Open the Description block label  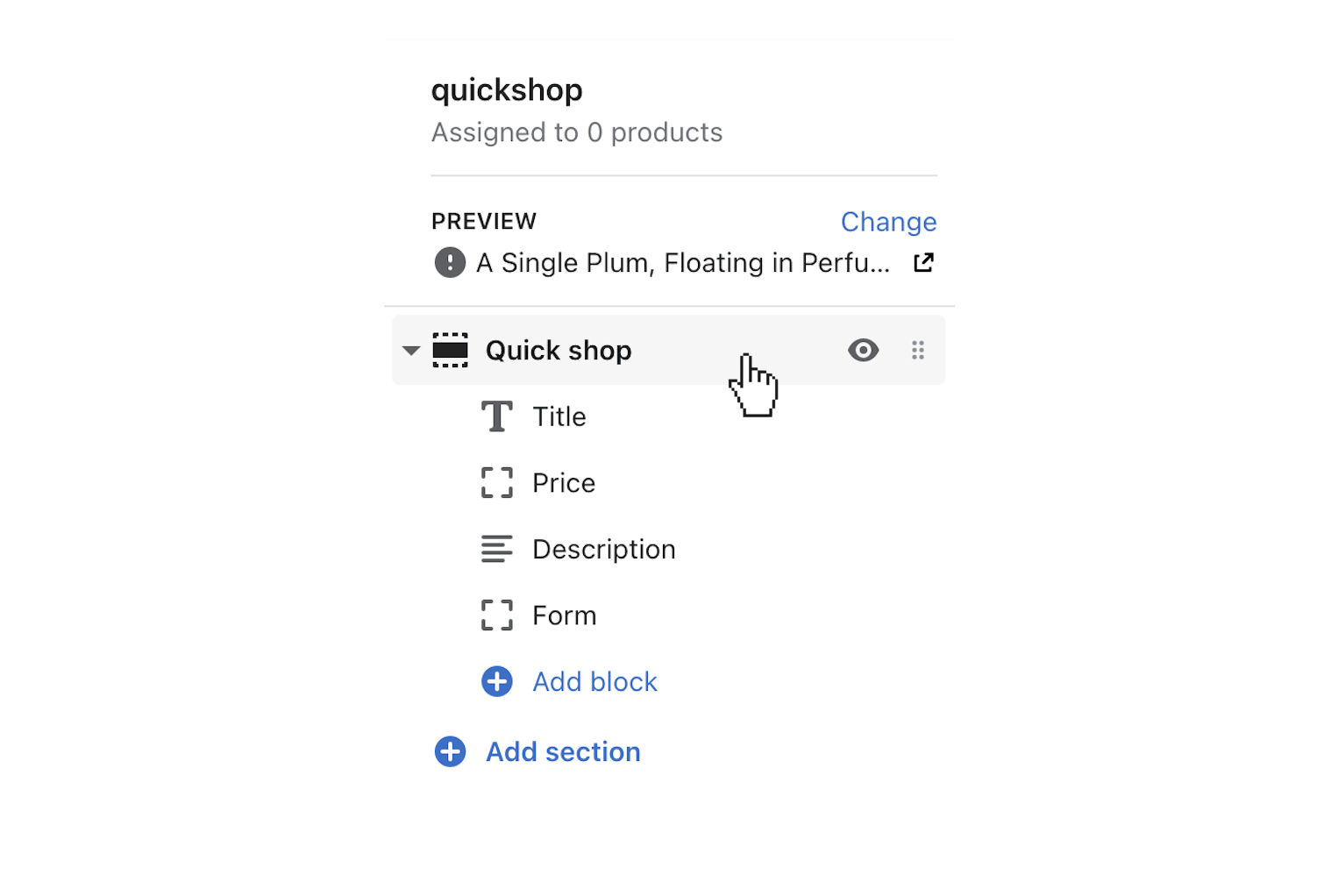pyautogui.click(x=603, y=550)
